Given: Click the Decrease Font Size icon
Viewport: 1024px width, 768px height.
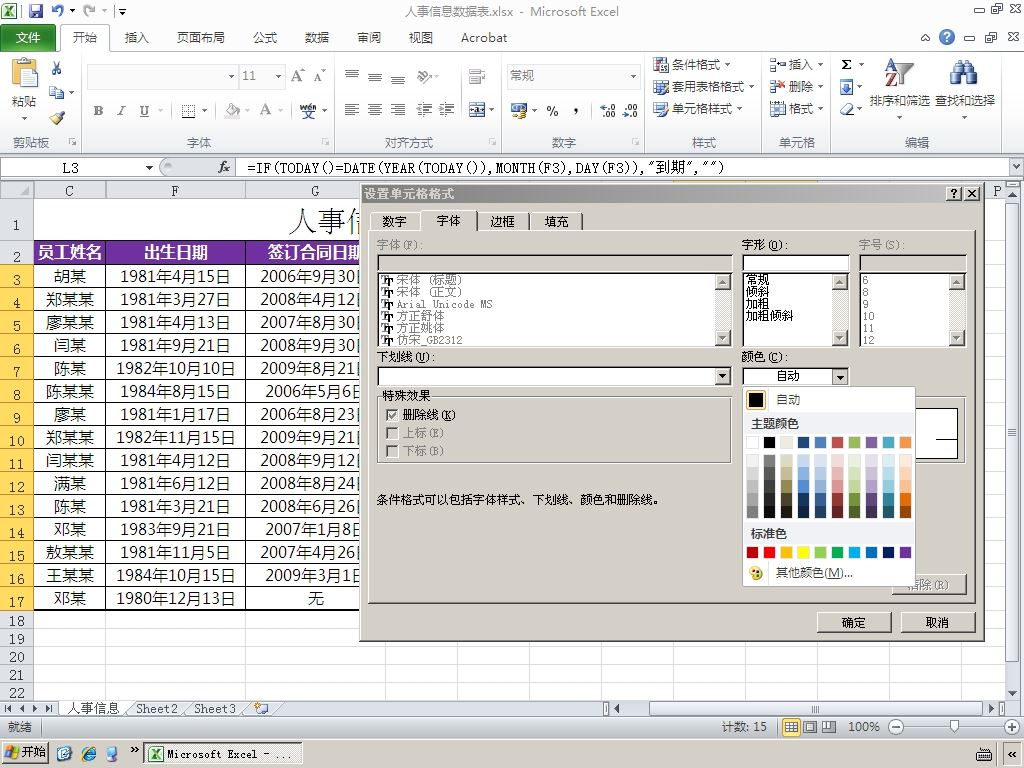Looking at the screenshot, I should [x=319, y=76].
